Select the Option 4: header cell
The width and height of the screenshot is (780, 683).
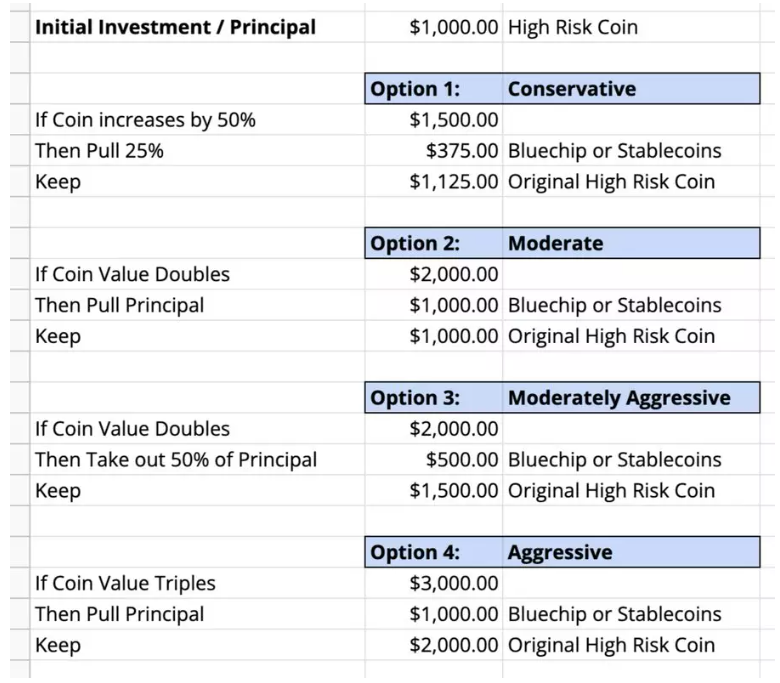433,552
